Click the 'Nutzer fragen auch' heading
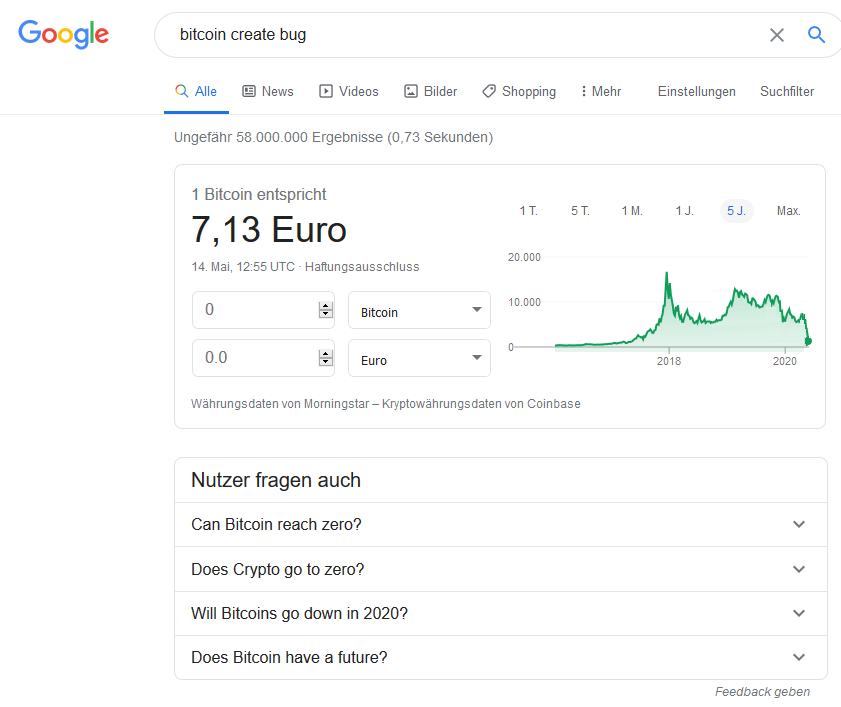The image size is (841, 707). tap(276, 480)
